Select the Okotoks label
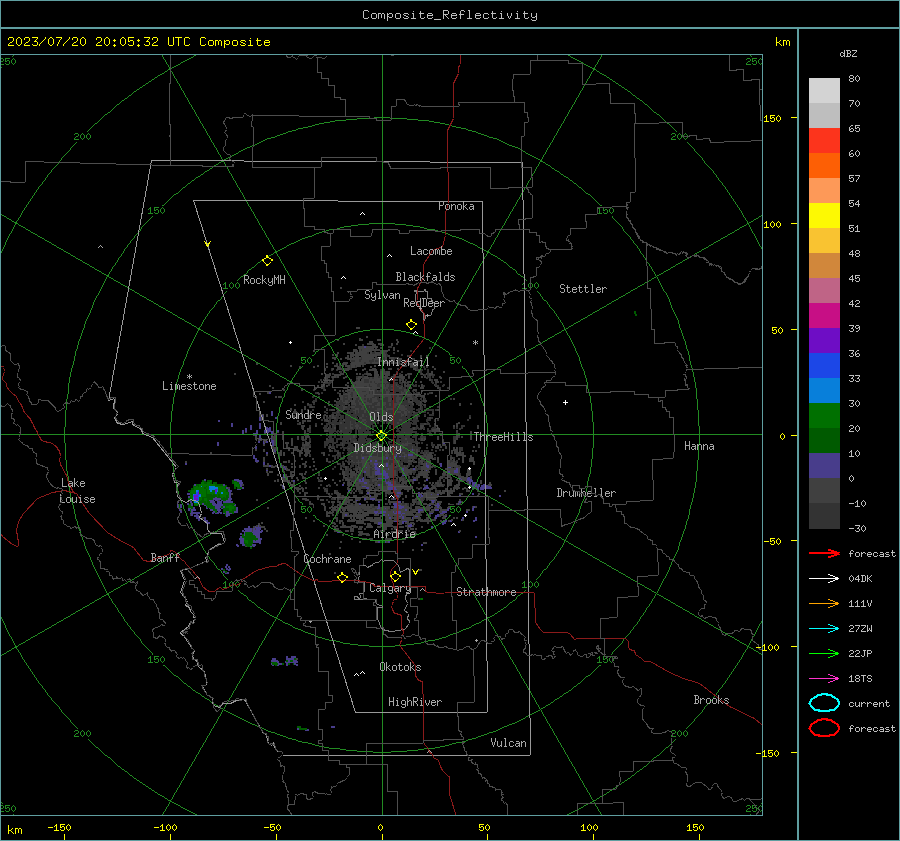 click(400, 667)
